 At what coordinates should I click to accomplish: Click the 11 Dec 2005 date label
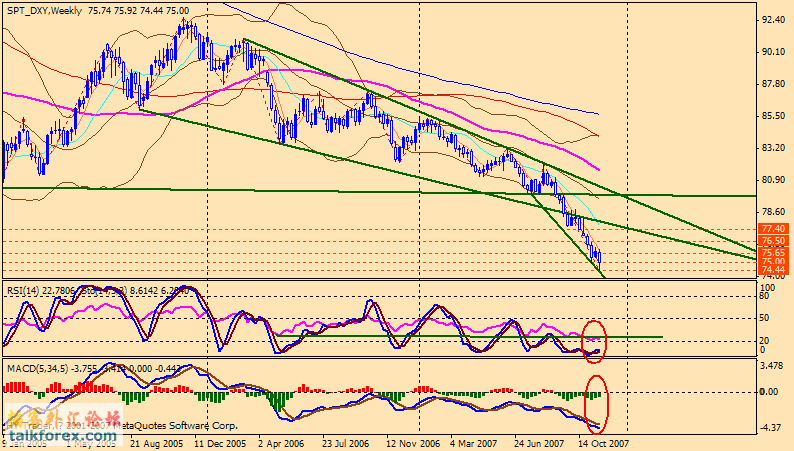coord(221,443)
